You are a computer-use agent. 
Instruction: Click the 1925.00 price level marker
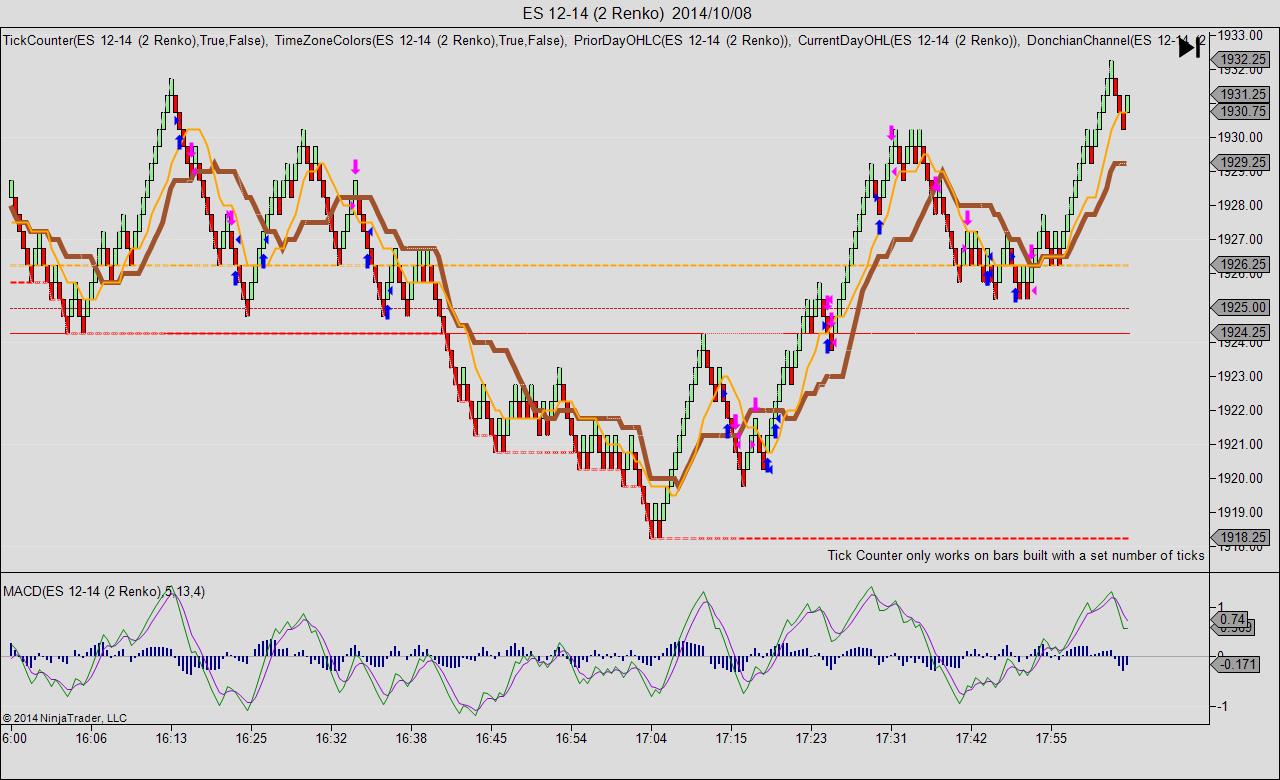click(x=1243, y=308)
